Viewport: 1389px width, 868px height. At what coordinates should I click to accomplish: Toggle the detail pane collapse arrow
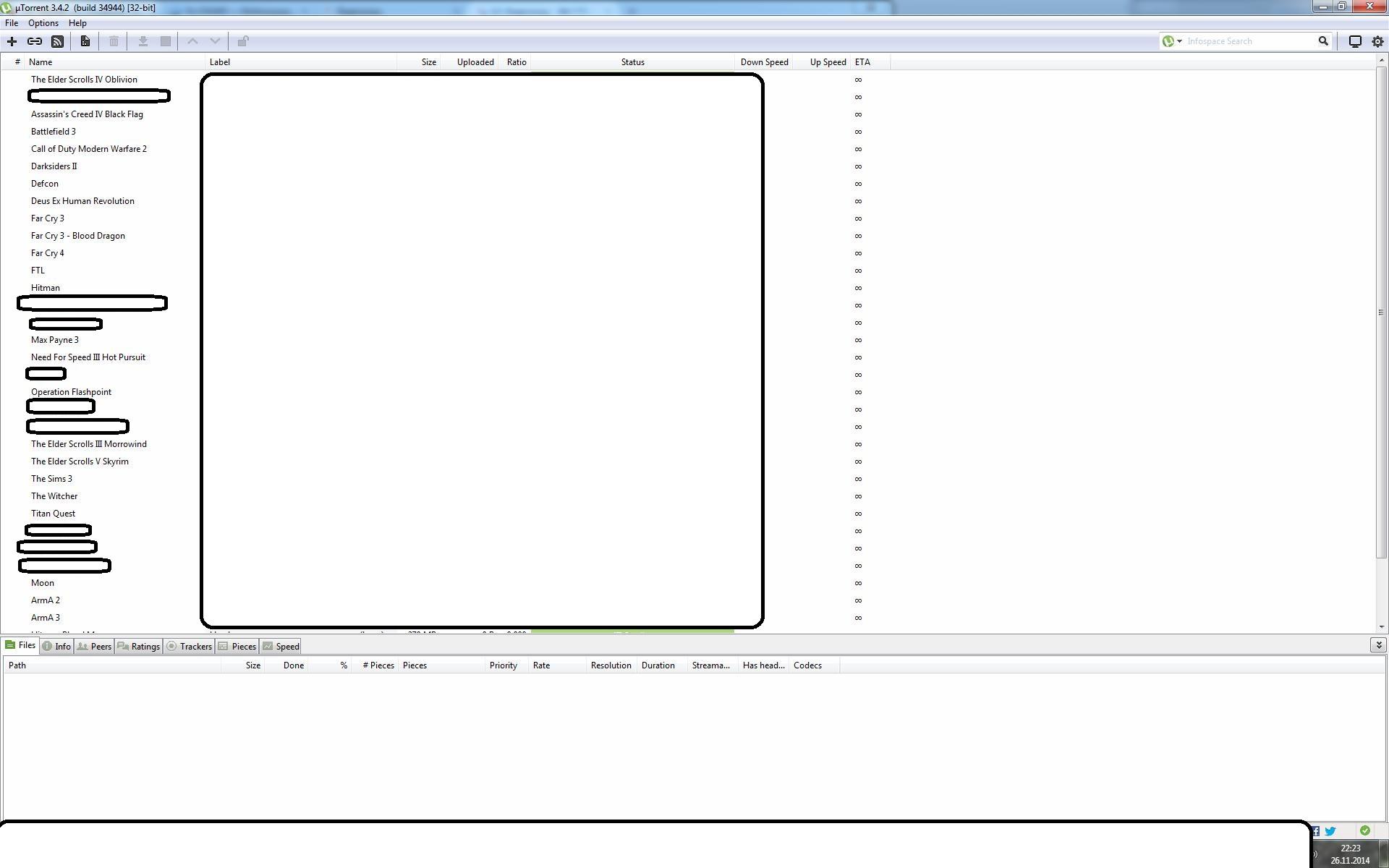(x=1378, y=644)
